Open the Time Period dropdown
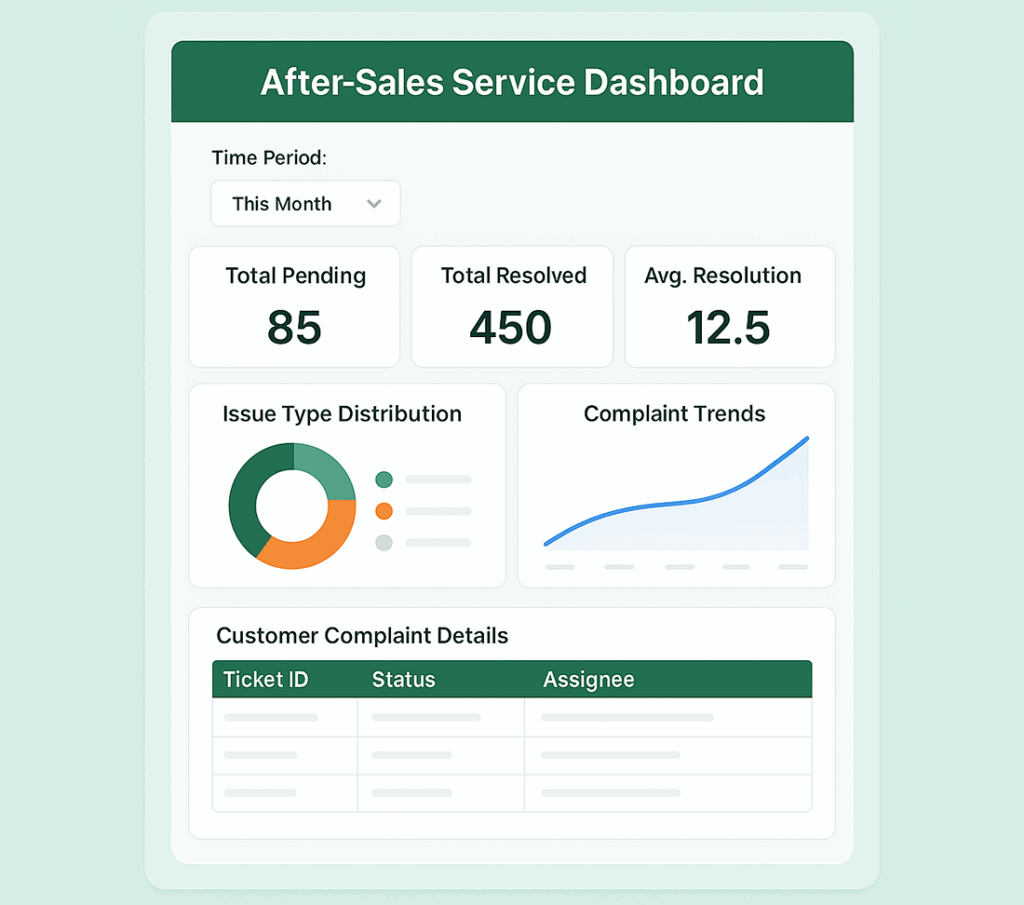Screen dimensions: 1024x905 [305, 203]
